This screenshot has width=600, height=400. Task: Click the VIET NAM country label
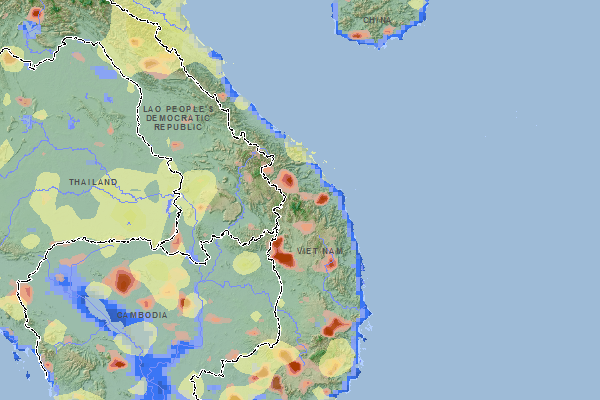click(x=319, y=249)
